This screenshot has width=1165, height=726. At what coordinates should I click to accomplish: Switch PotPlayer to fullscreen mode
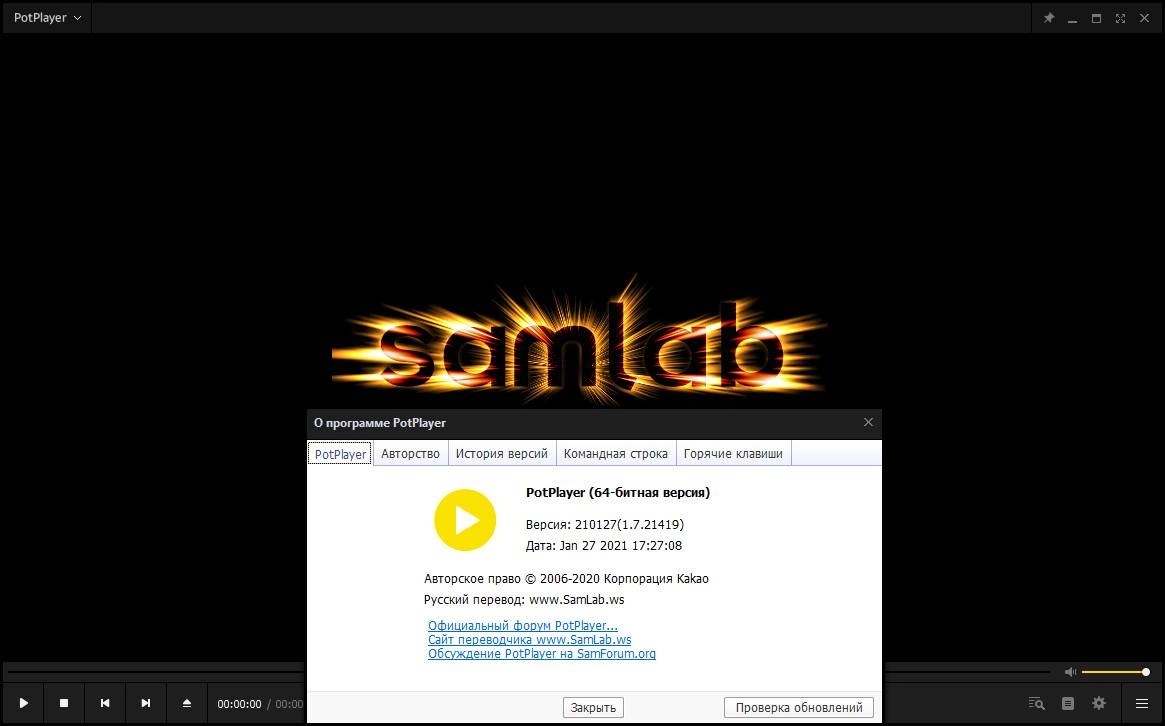pyautogui.click(x=1120, y=18)
